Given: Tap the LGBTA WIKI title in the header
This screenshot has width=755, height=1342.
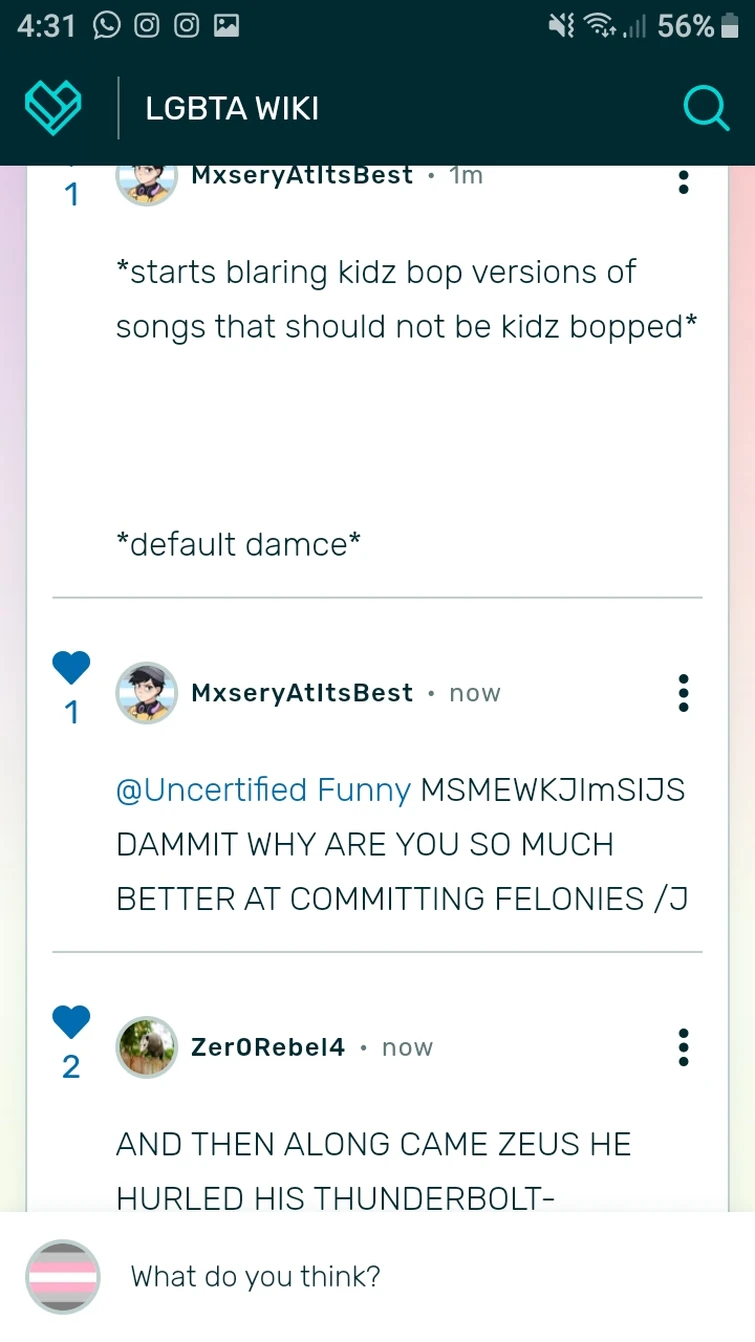Looking at the screenshot, I should click(x=231, y=107).
